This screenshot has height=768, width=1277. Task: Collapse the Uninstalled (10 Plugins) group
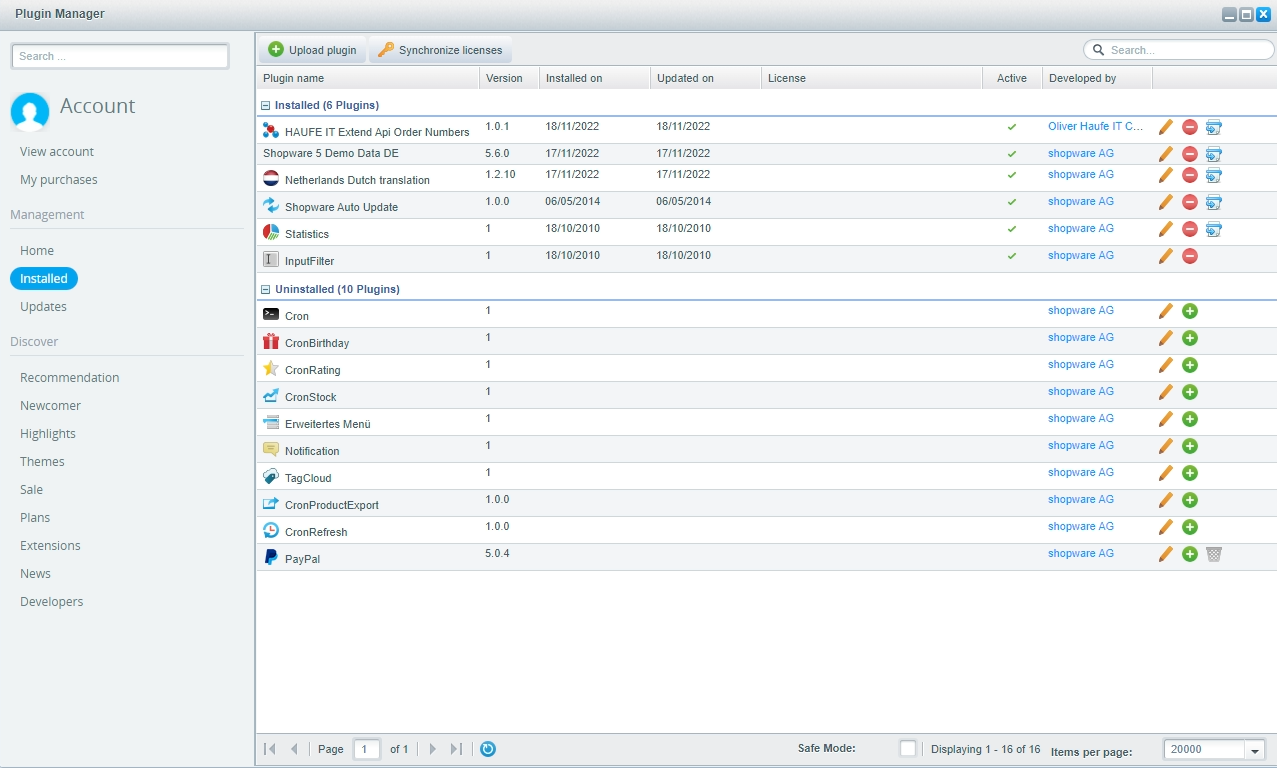(265, 289)
